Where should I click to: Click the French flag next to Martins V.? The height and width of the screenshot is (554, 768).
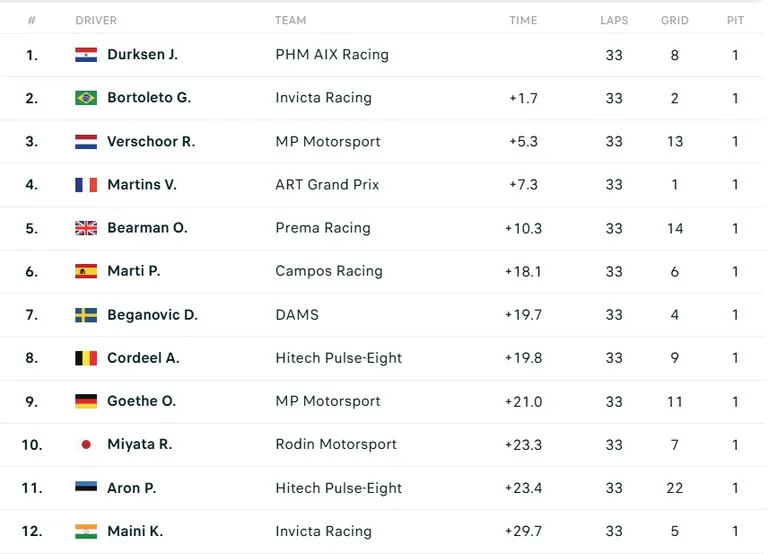86,185
